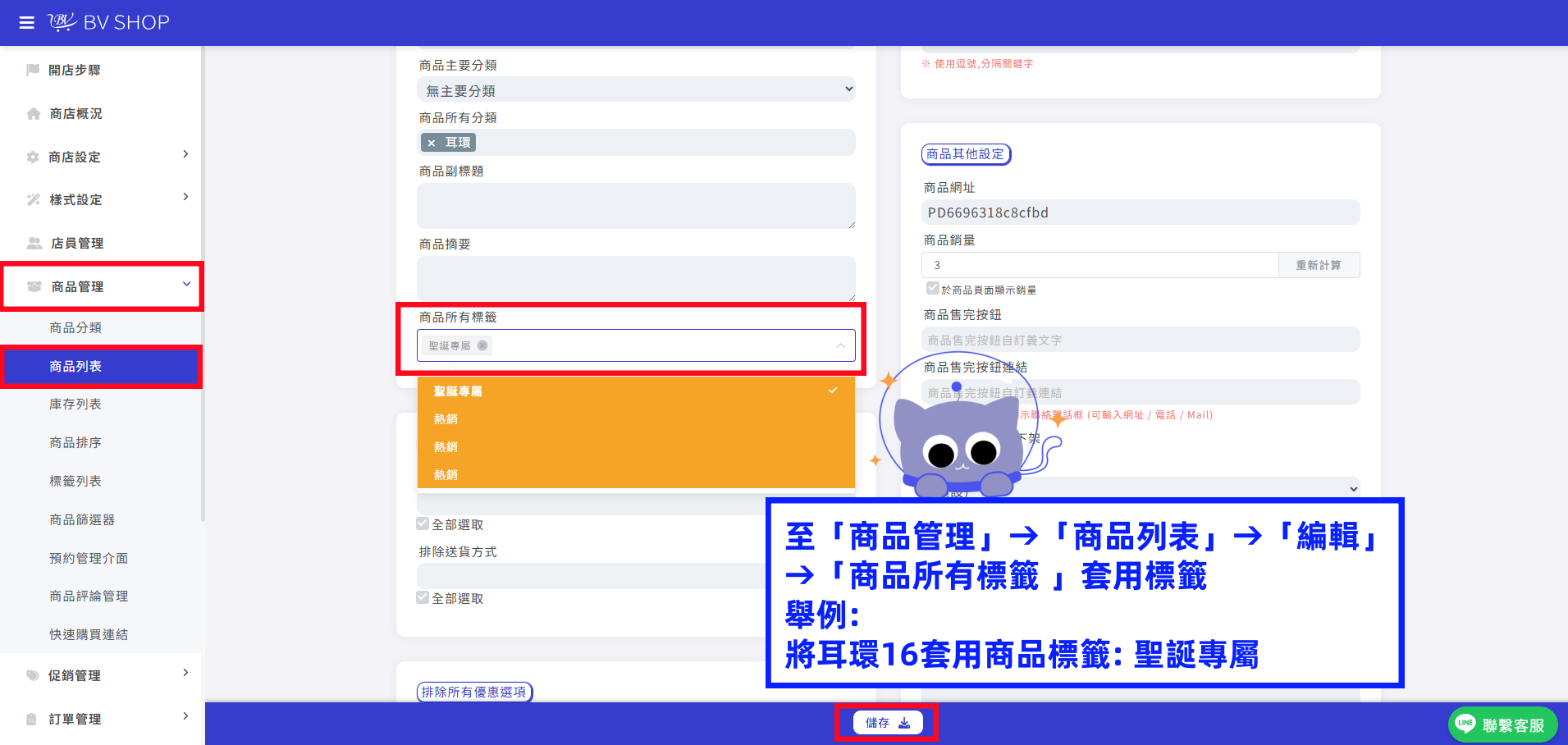Click the people icon beside 店員管理
The height and width of the screenshot is (745, 1568).
pos(34,243)
